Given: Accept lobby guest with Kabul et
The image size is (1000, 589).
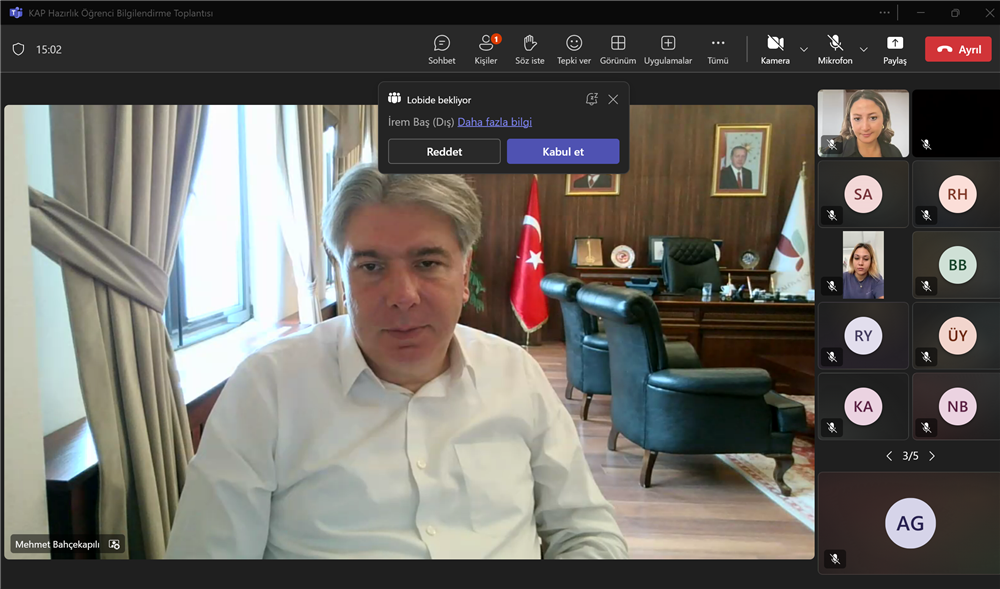Looking at the screenshot, I should (x=563, y=152).
